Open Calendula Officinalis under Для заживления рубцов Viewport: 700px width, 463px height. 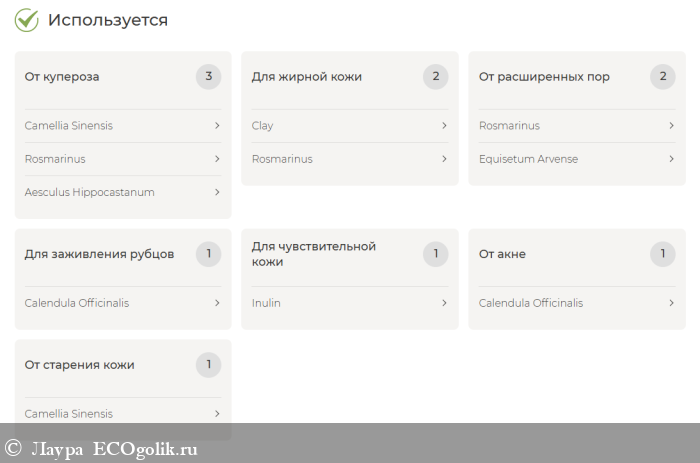[77, 303]
